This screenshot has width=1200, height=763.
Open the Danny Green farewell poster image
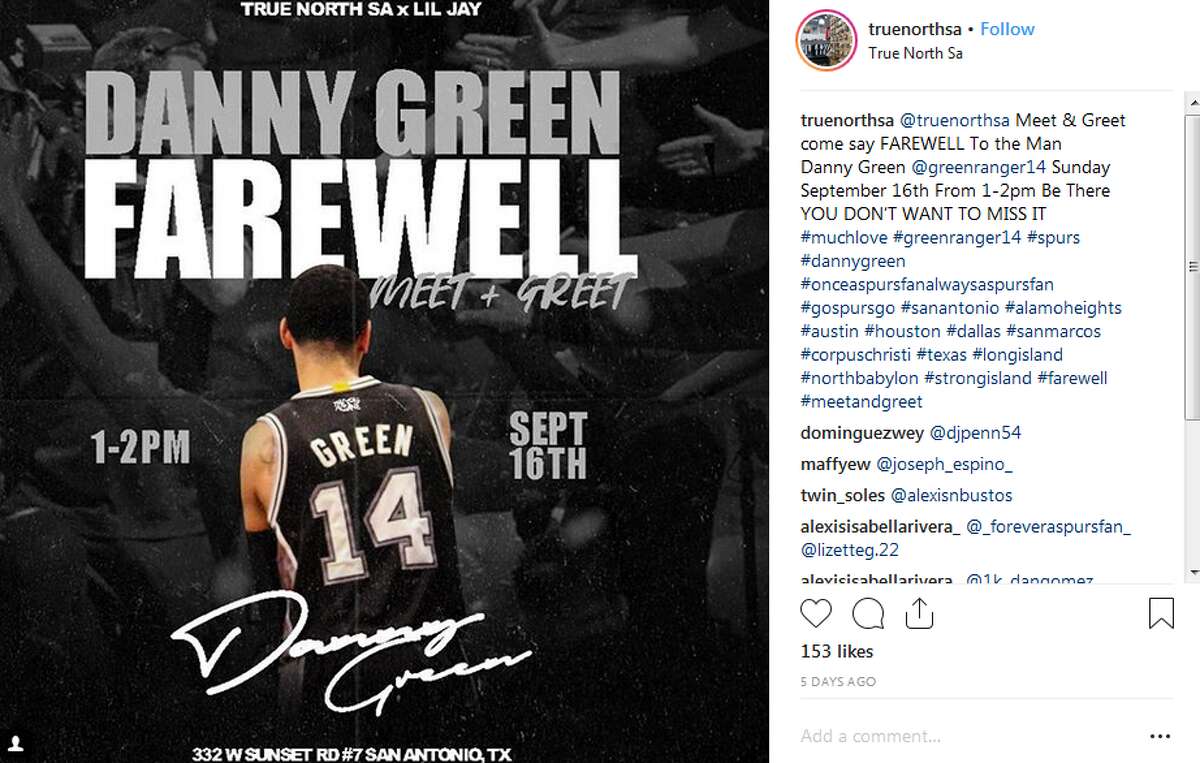pos(385,381)
